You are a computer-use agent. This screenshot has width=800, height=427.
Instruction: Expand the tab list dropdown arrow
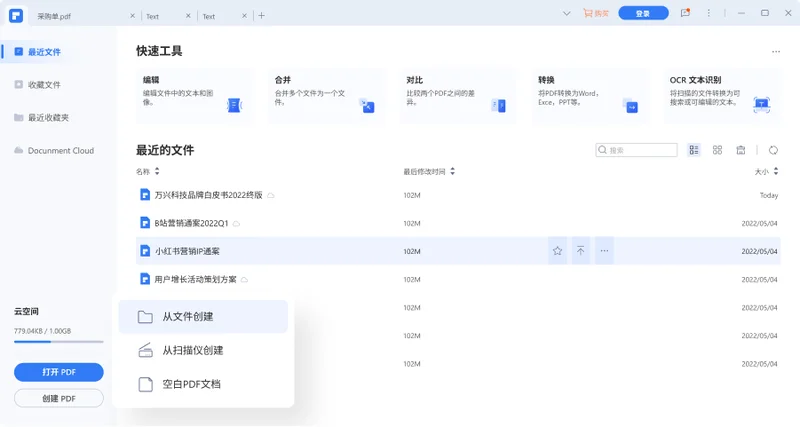pyautogui.click(x=566, y=14)
